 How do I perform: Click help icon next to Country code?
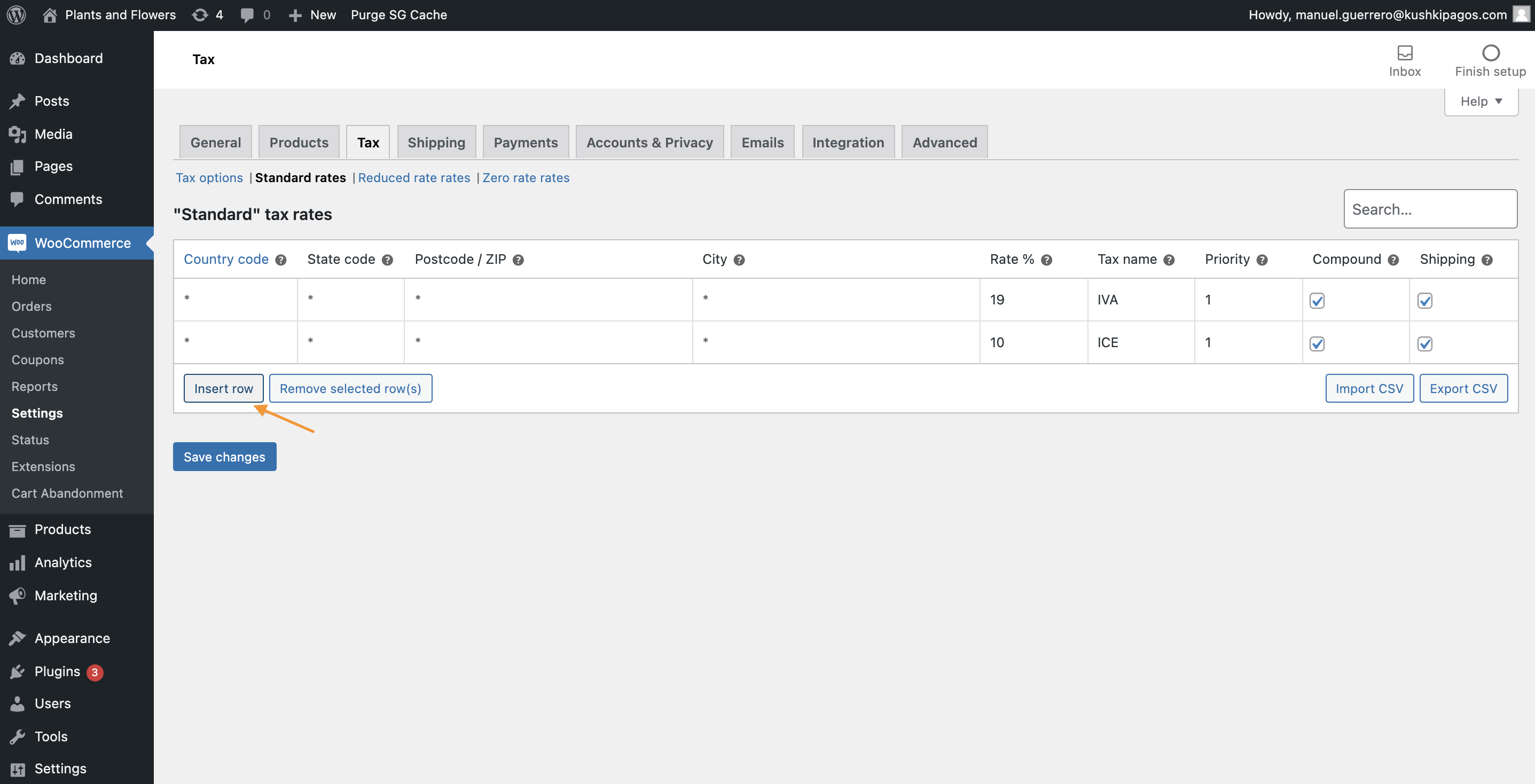point(280,260)
